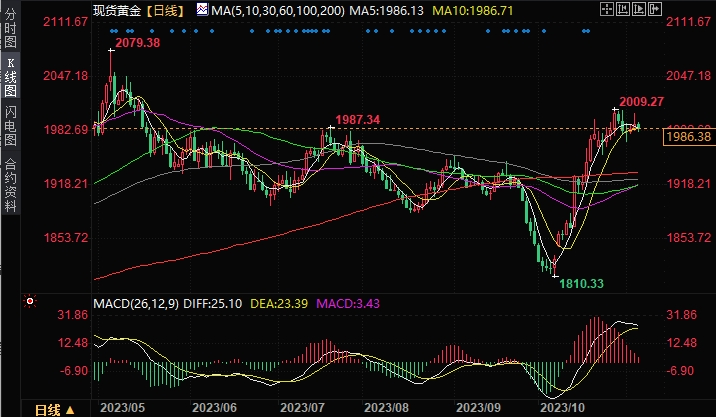Viewport: 716px width, 417px height.
Task: Click the 1810.33 low price label
Action: click(581, 284)
